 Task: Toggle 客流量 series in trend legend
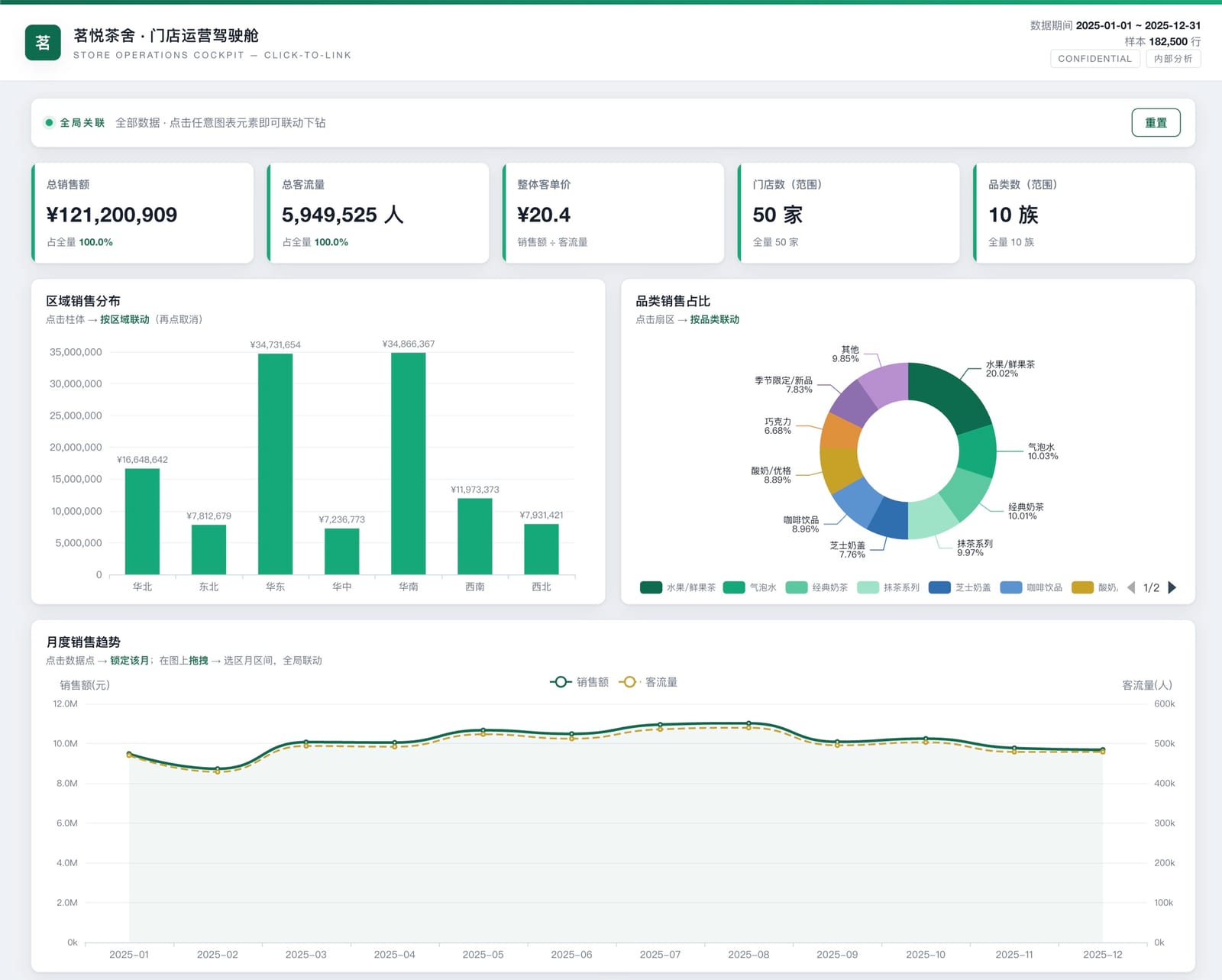click(x=648, y=682)
